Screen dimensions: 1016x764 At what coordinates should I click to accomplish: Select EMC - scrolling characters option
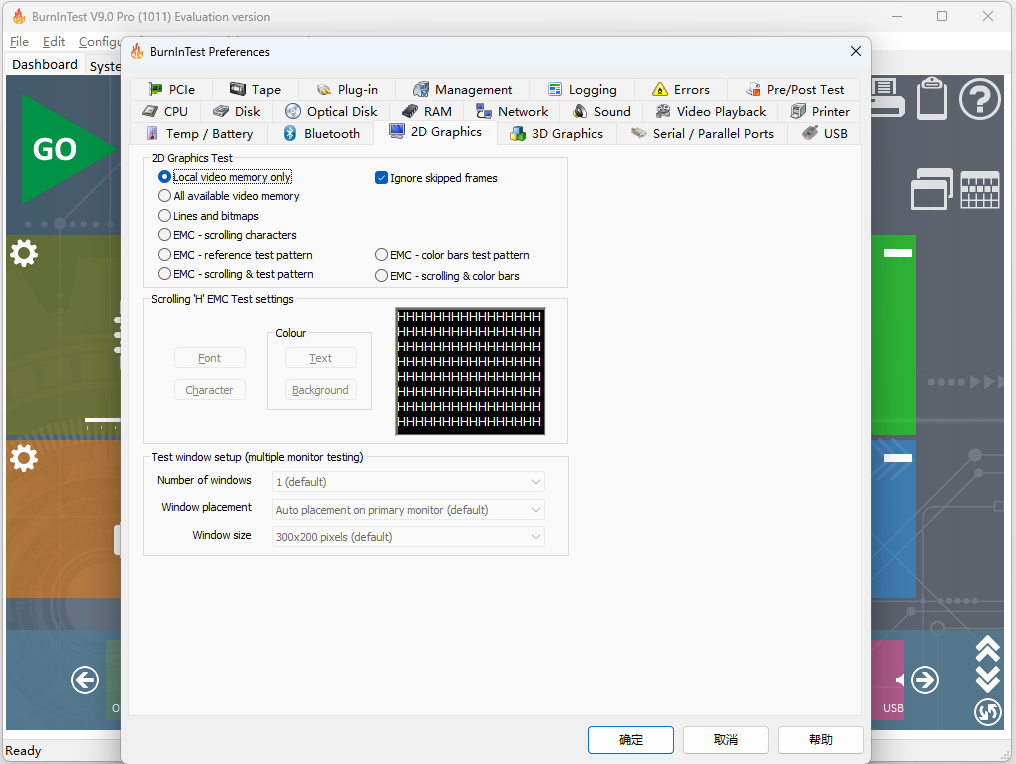227,235
